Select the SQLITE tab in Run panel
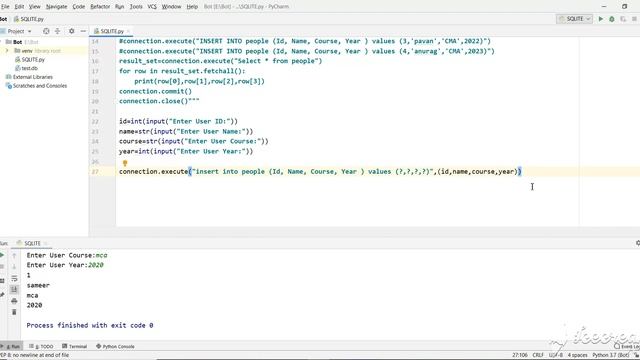 [x=32, y=243]
